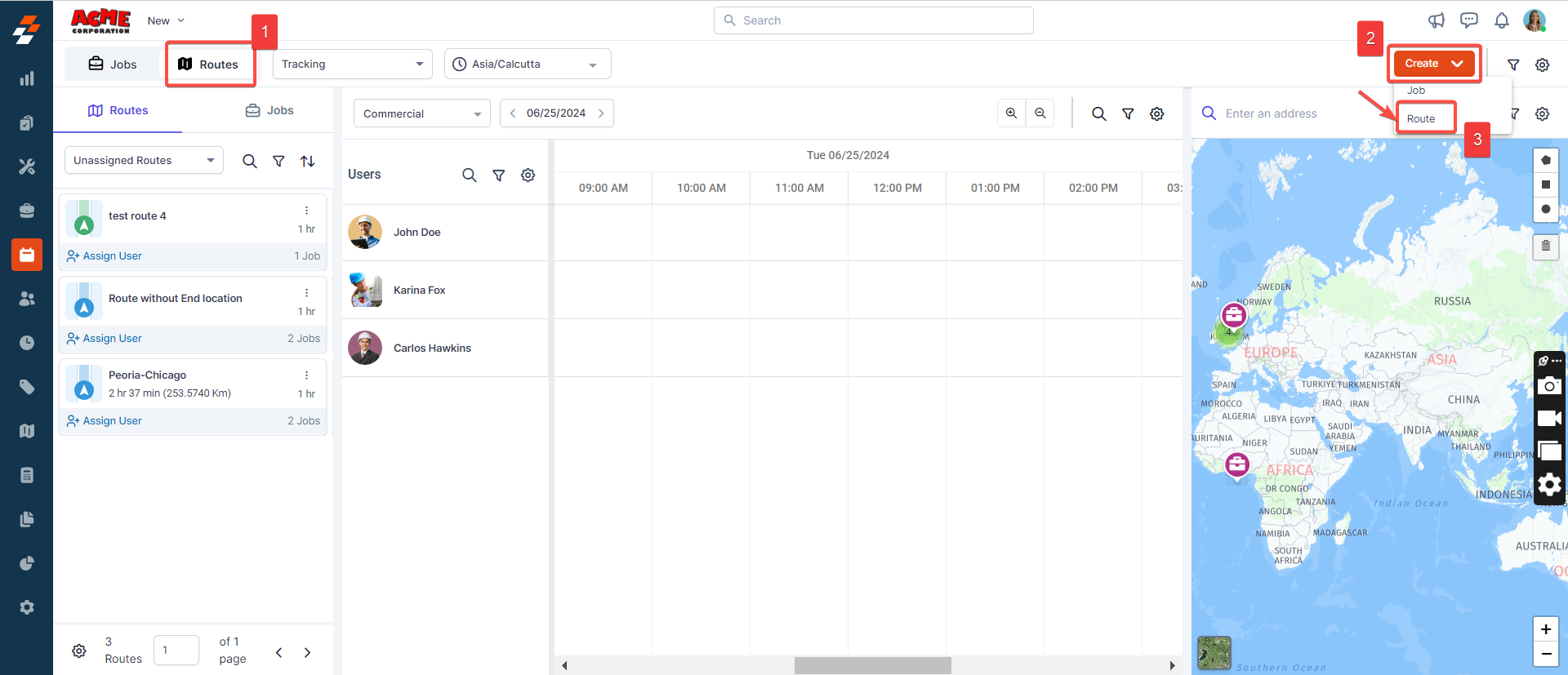The height and width of the screenshot is (675, 1568).
Task: Click the orange Create button
Action: [1433, 64]
